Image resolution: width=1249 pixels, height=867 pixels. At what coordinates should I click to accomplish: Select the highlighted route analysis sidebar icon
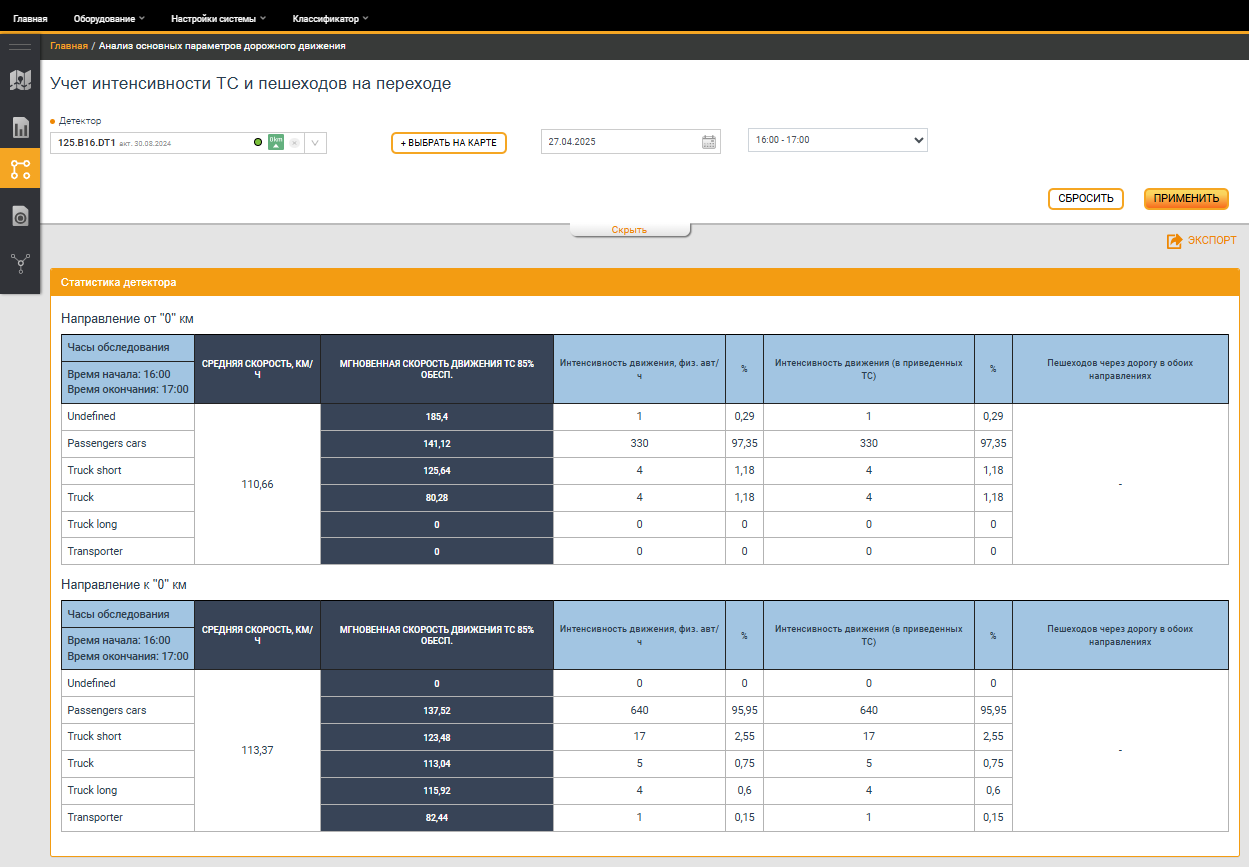pos(20,169)
